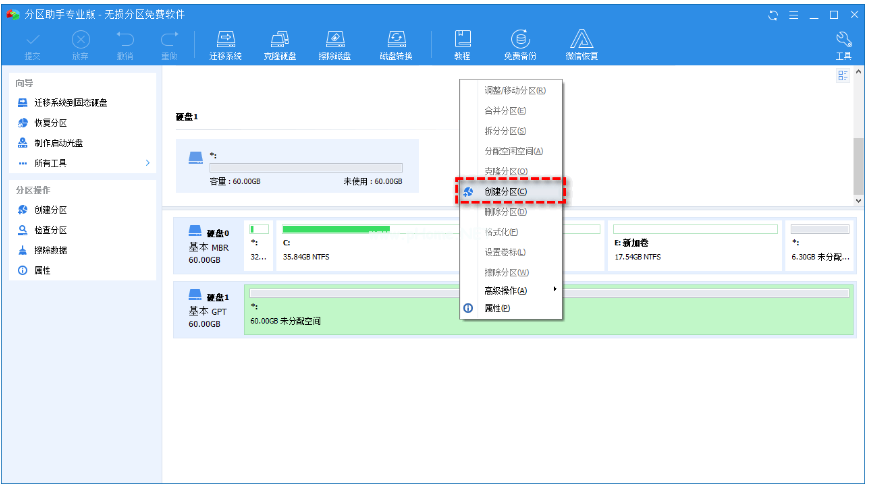
Task: Click 制作启动光盘 in the sidebar
Action: pyautogui.click(x=58, y=143)
